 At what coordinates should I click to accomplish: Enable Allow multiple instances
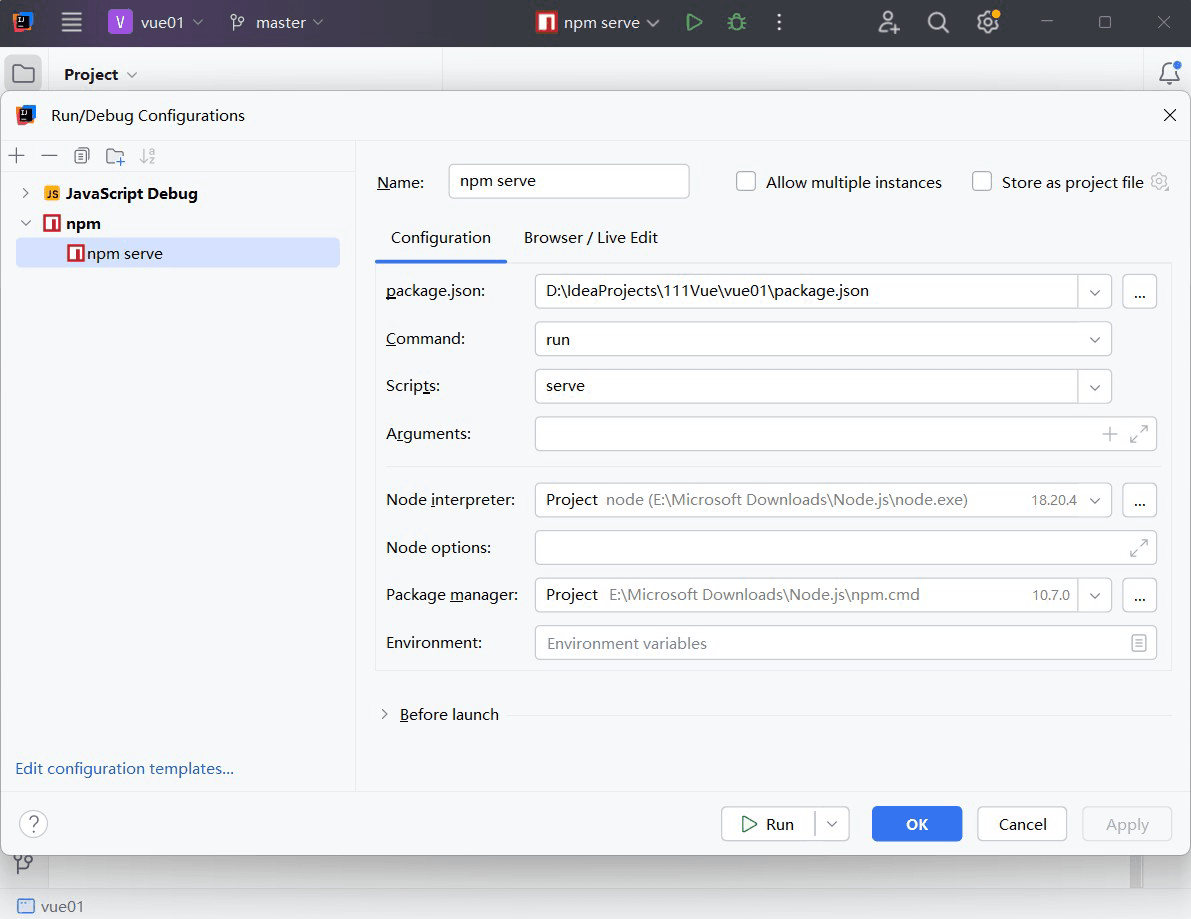point(746,182)
